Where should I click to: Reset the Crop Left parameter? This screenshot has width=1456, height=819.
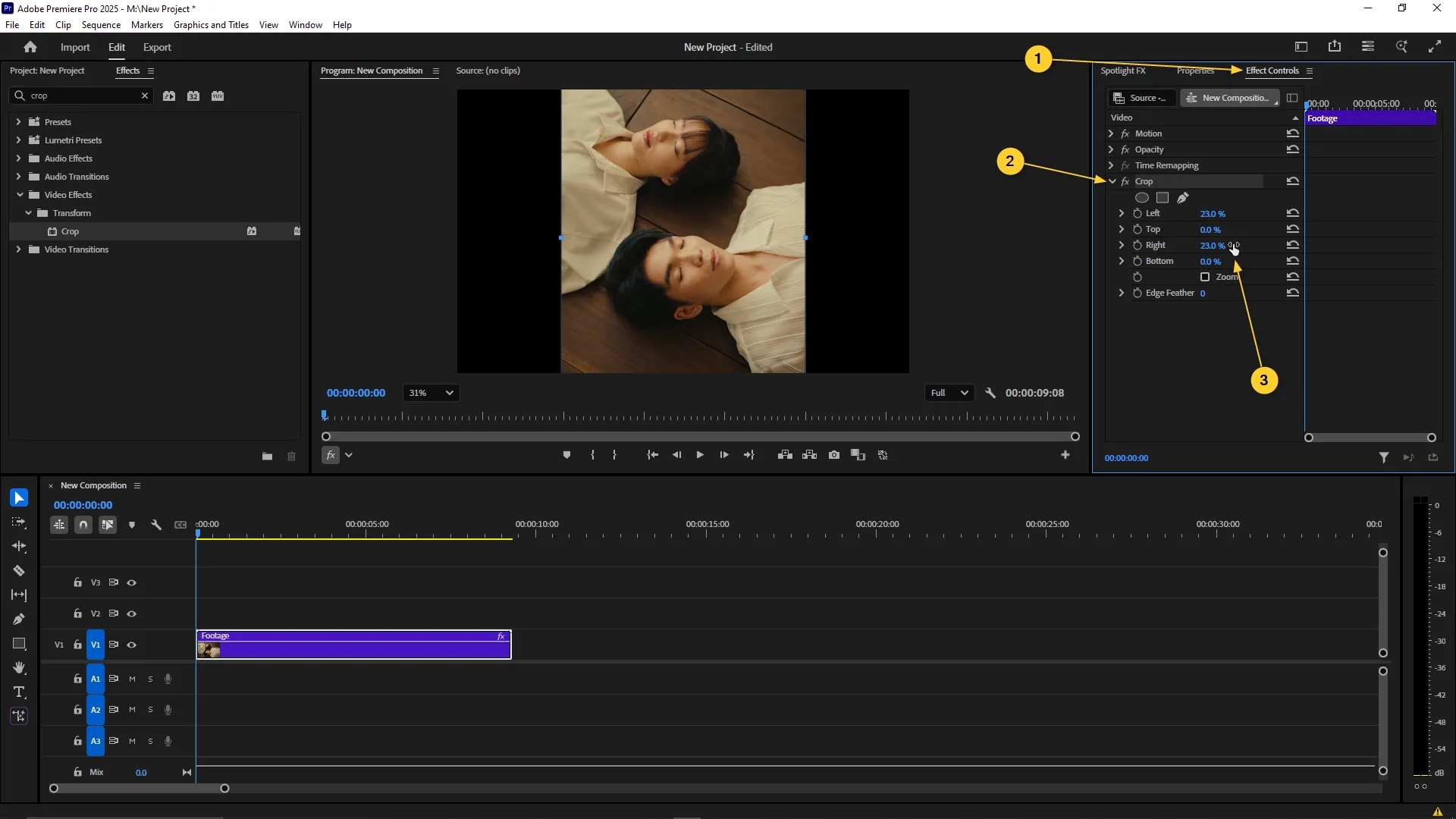point(1293,213)
